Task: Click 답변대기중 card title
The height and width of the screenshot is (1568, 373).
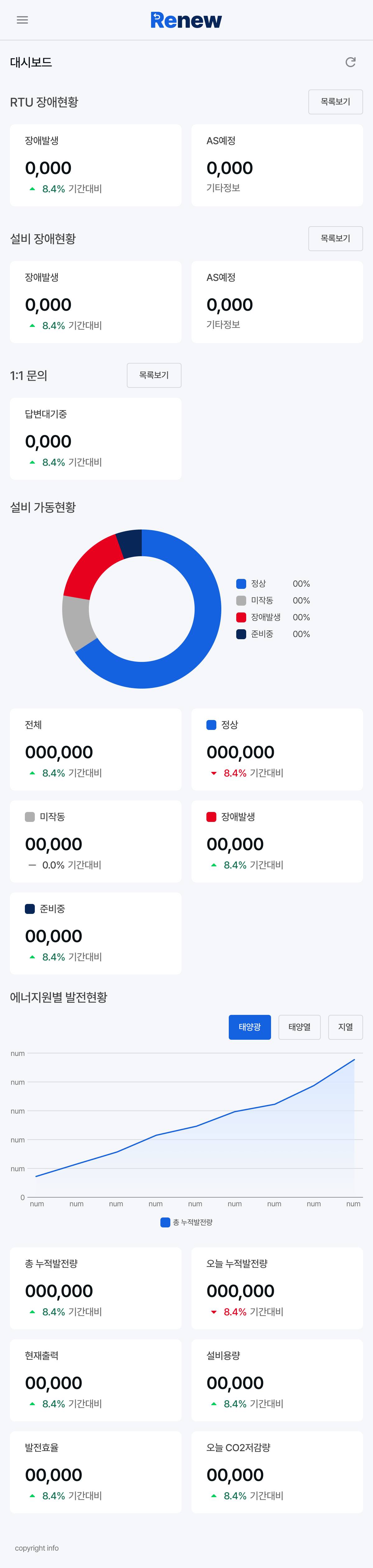Action: point(46,414)
